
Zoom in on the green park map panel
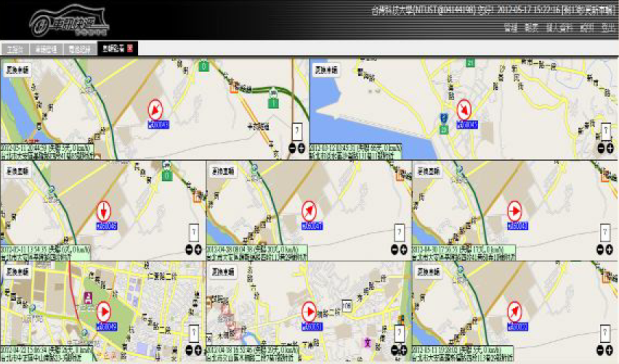(x=198, y=349)
